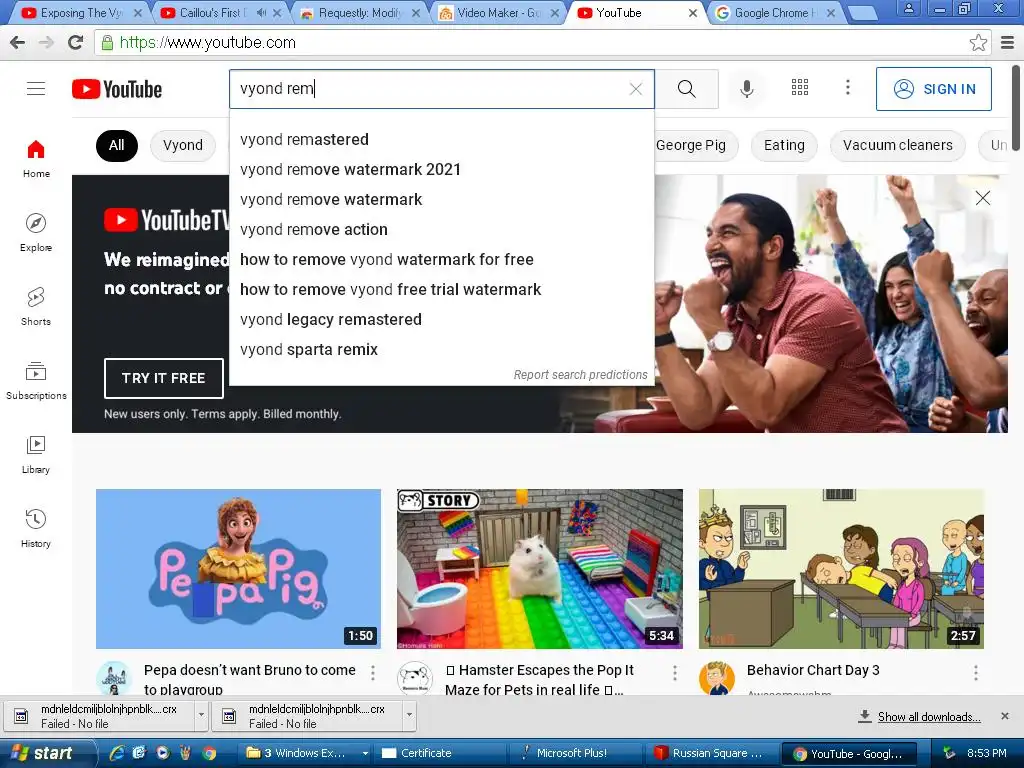Mute audio on Caillou's First tab
1024x768 pixels.
[x=261, y=13]
